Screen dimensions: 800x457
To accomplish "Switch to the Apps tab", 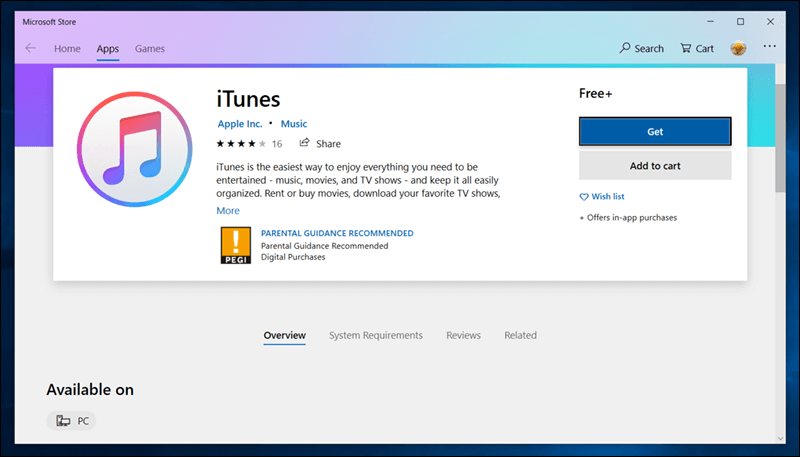I will [x=108, y=49].
